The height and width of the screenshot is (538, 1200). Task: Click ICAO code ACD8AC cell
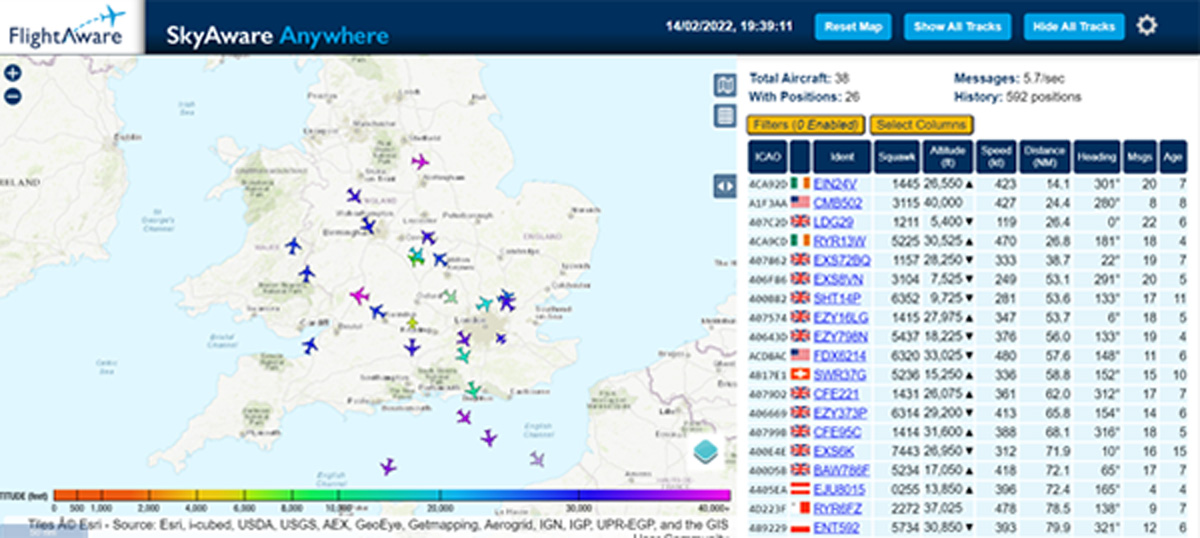click(x=768, y=355)
